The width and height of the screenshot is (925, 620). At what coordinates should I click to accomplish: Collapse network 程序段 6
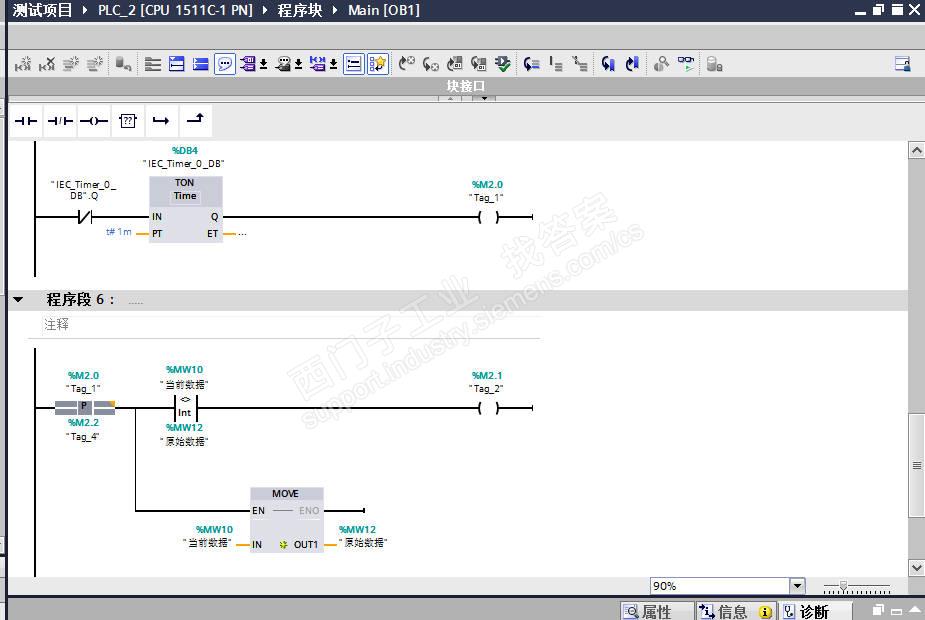click(x=18, y=300)
